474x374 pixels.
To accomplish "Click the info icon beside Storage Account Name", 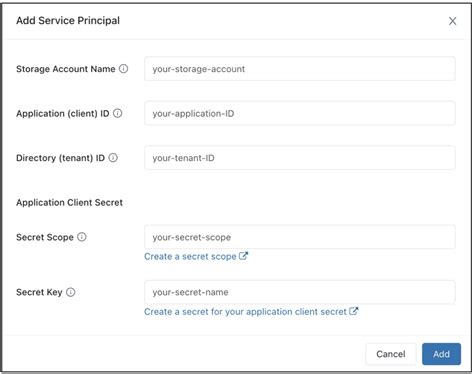I will click(x=123, y=69).
